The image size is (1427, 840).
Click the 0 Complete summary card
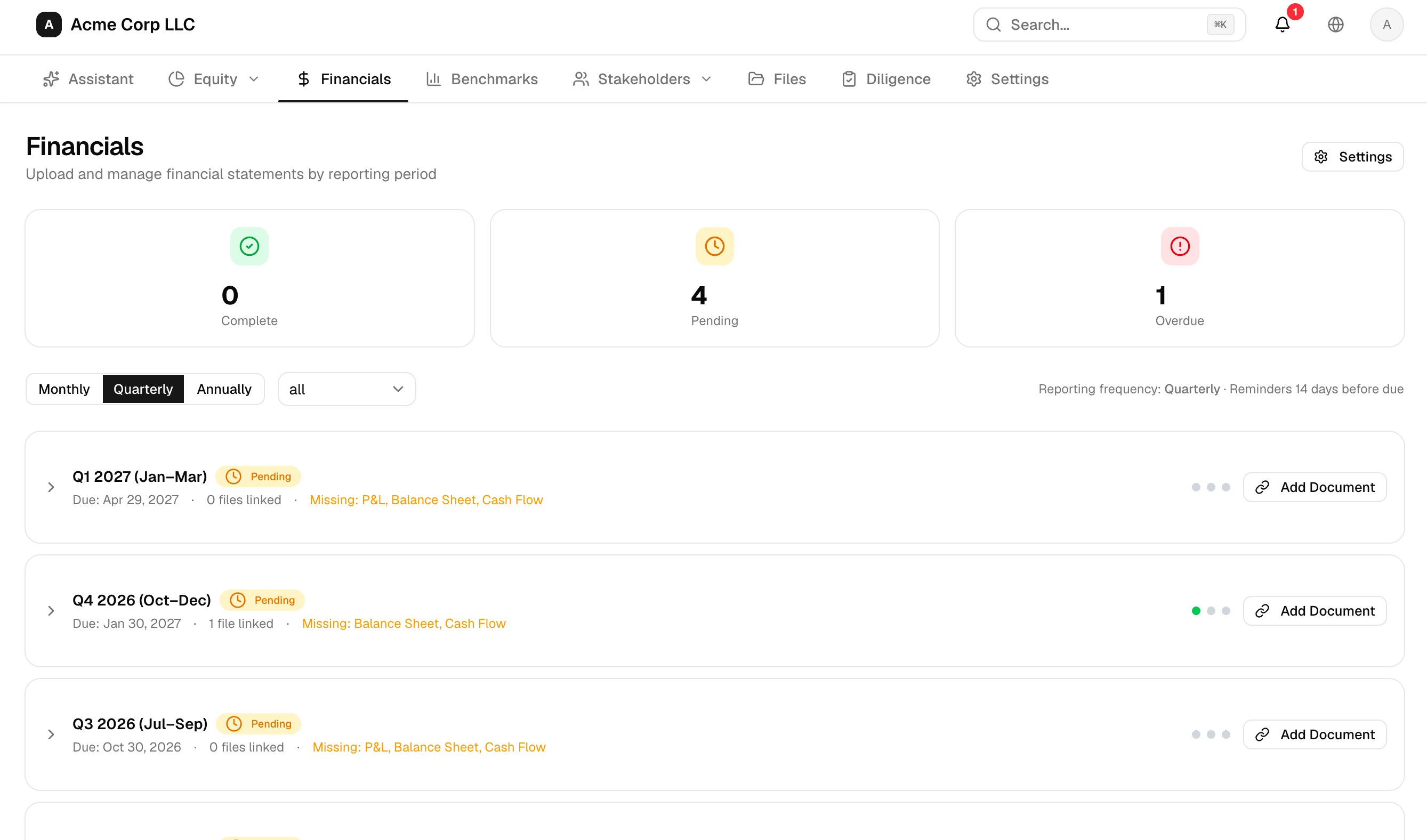(249, 278)
